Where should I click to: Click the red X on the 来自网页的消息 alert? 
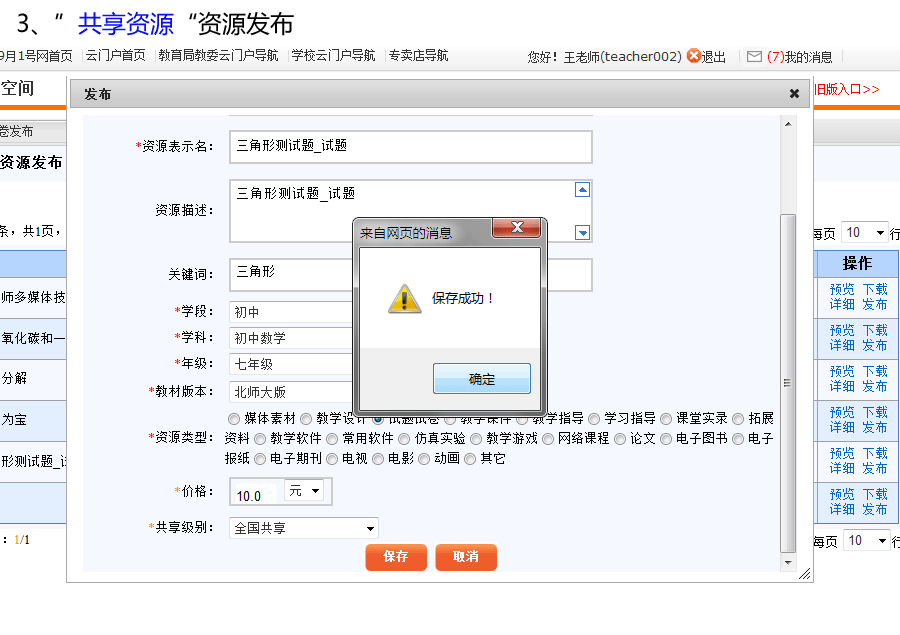(516, 228)
